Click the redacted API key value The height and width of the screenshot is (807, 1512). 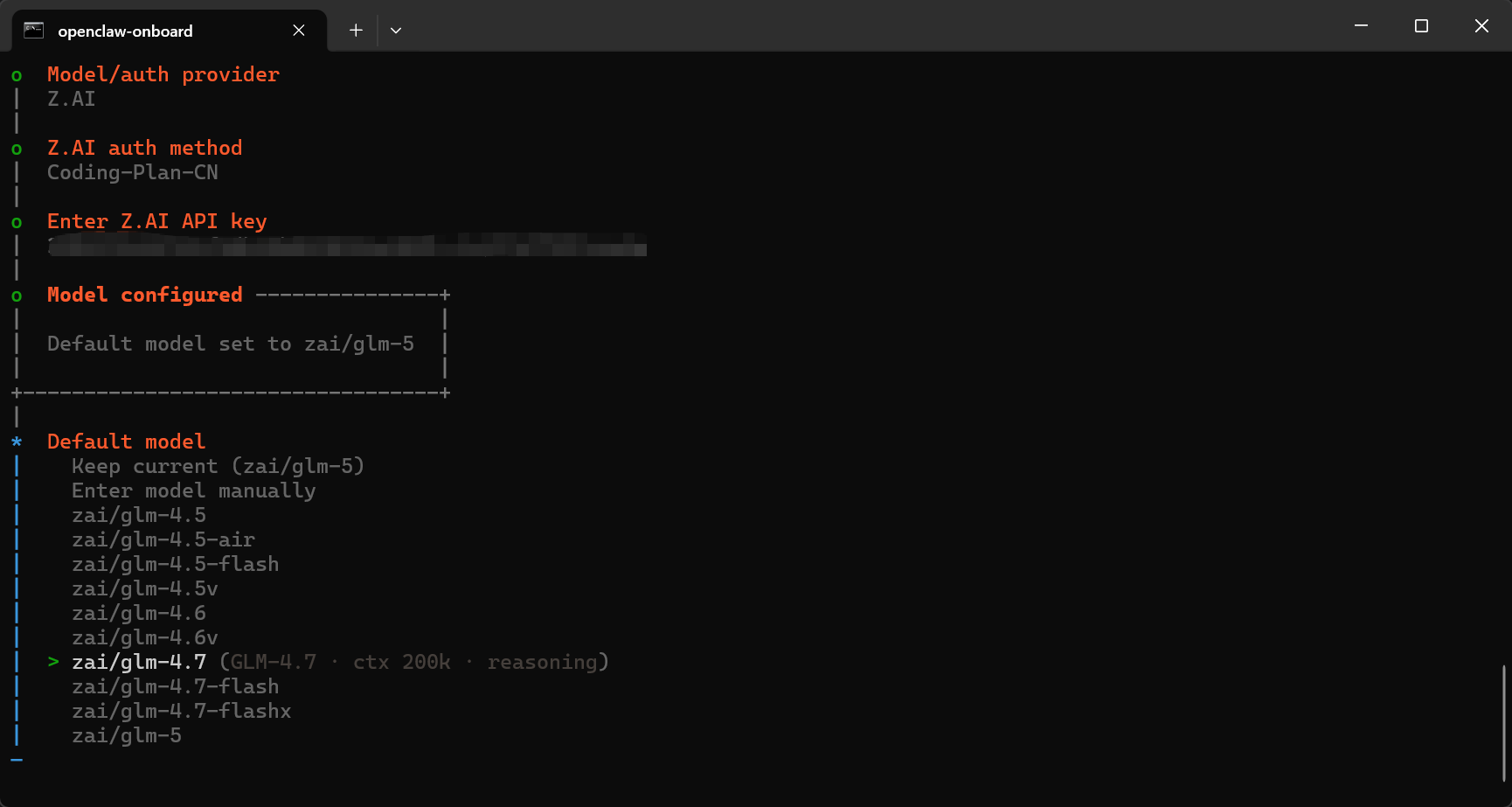click(x=347, y=246)
